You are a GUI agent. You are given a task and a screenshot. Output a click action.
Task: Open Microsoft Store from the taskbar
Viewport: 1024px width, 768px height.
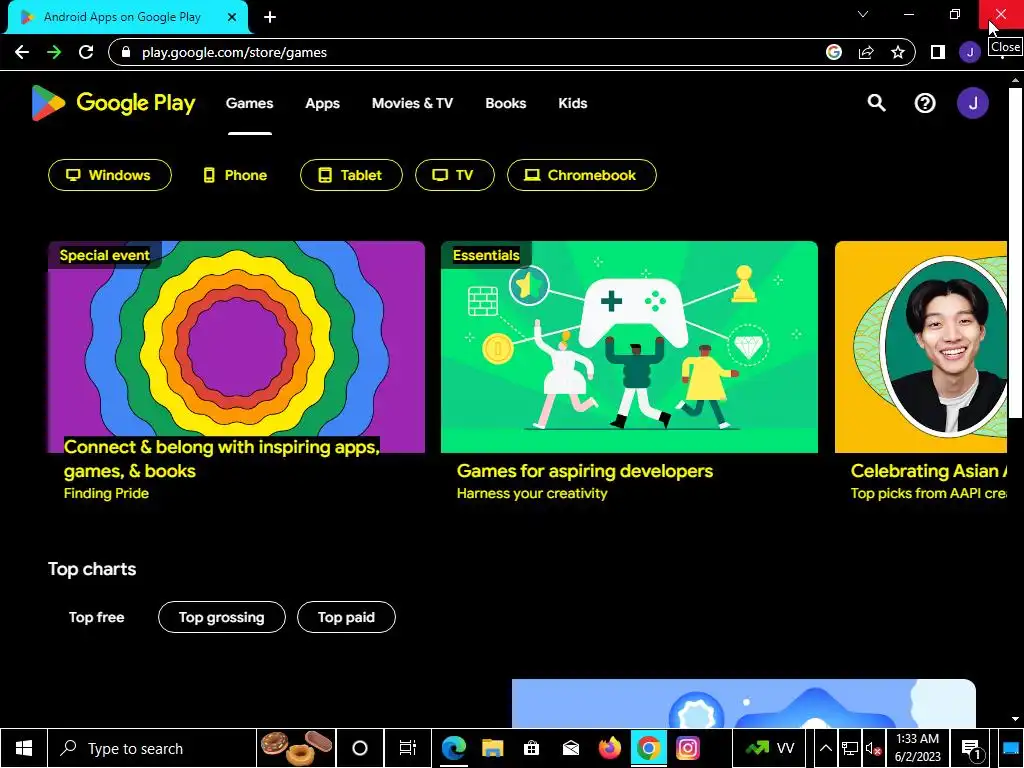pos(532,748)
